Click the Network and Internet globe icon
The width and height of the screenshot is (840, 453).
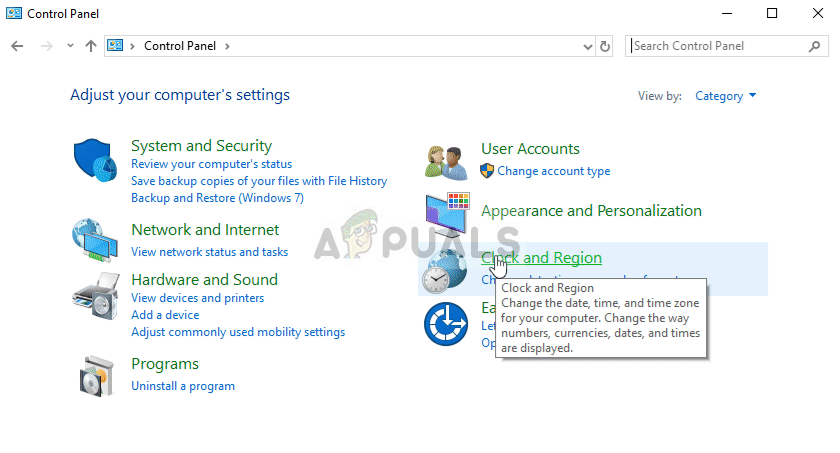click(x=96, y=240)
